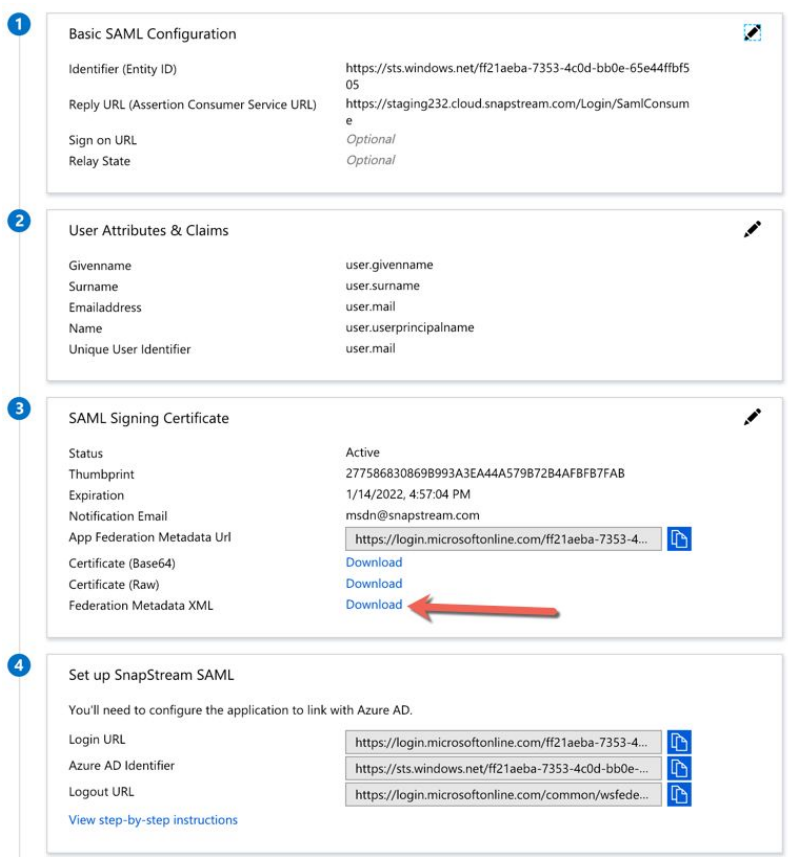Click the Set up SnapStream SAML heading
Screen dimensions: 788x857
pos(151,675)
